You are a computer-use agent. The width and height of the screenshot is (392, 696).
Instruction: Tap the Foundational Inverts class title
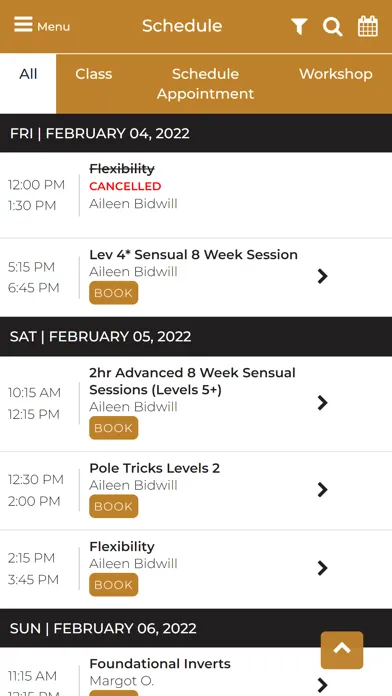[160, 664]
